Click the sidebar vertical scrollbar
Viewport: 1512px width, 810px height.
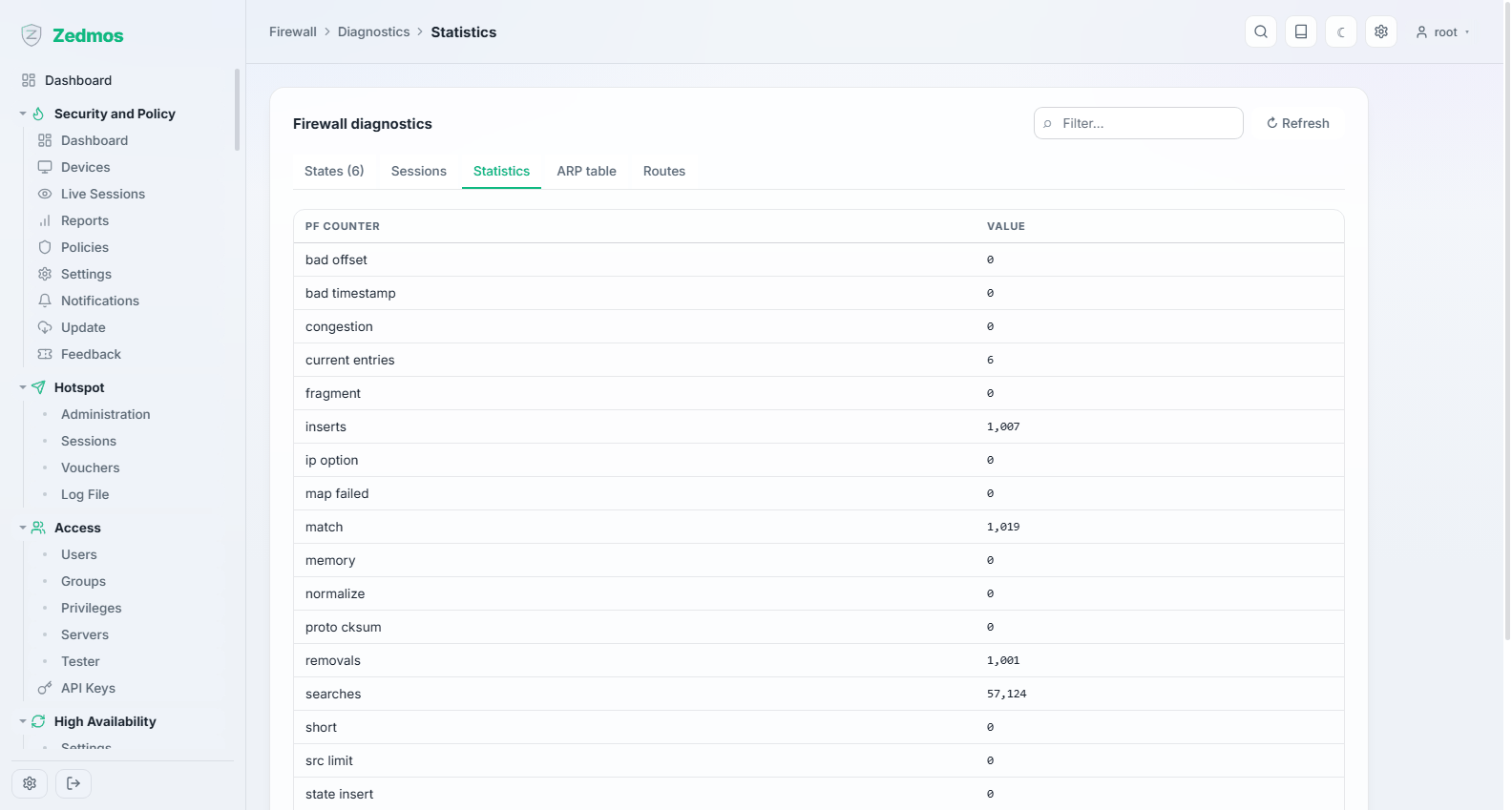click(x=237, y=110)
